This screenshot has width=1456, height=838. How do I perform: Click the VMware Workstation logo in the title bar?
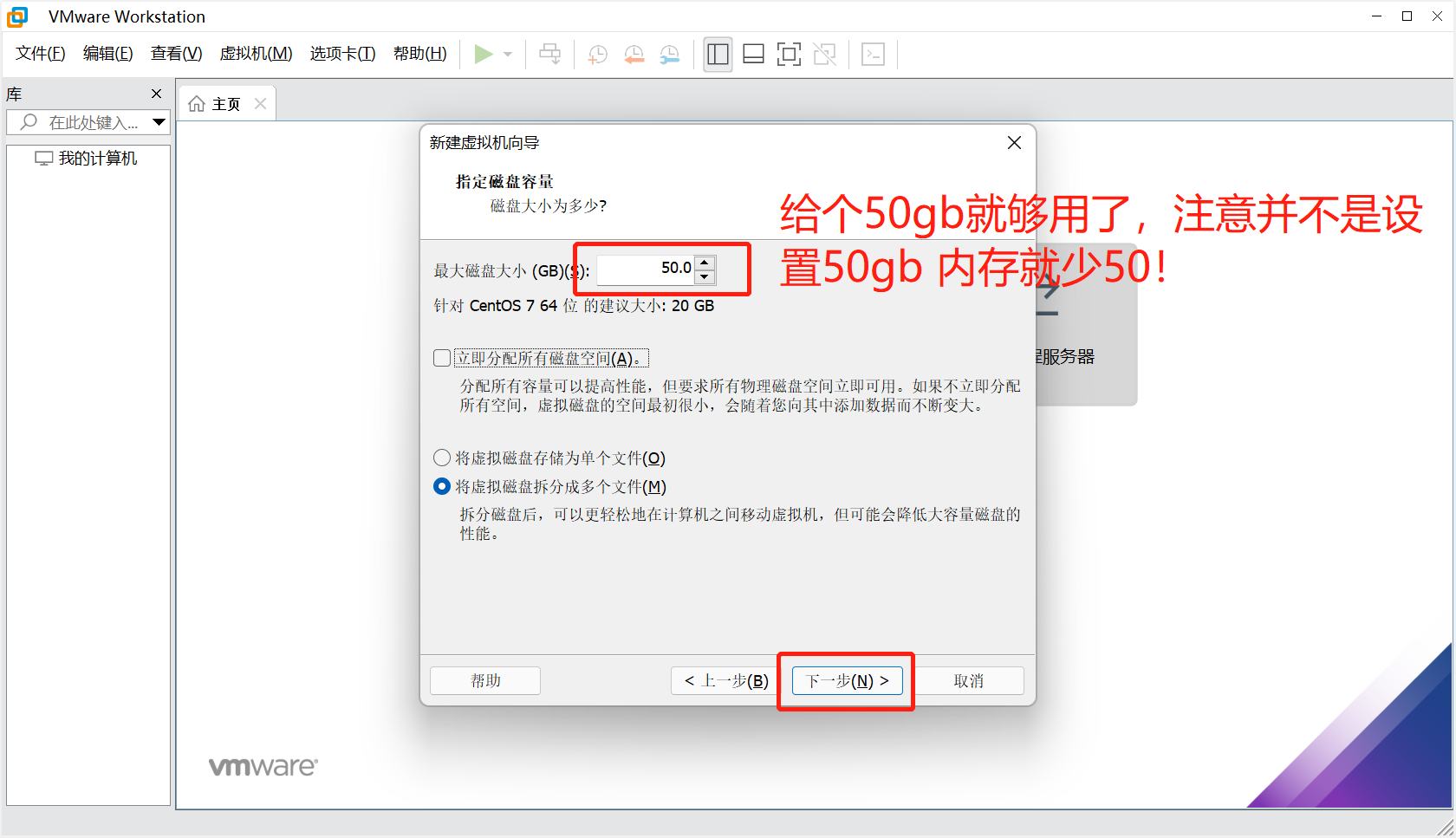(17, 16)
